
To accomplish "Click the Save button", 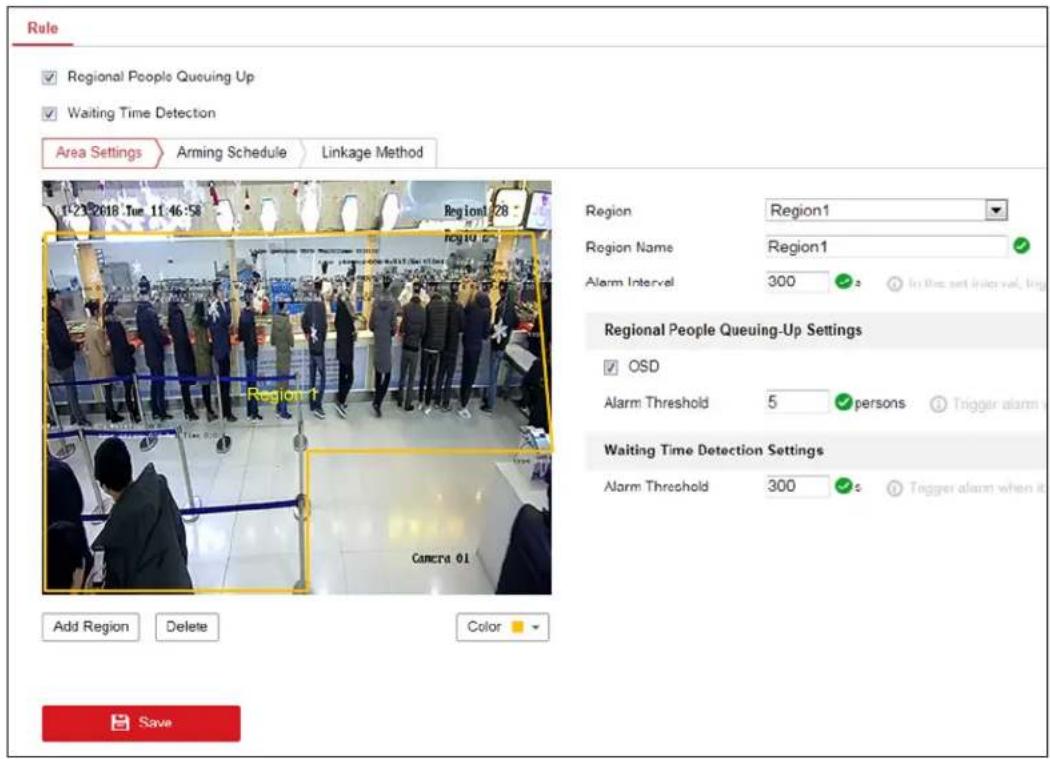I will click(141, 723).
